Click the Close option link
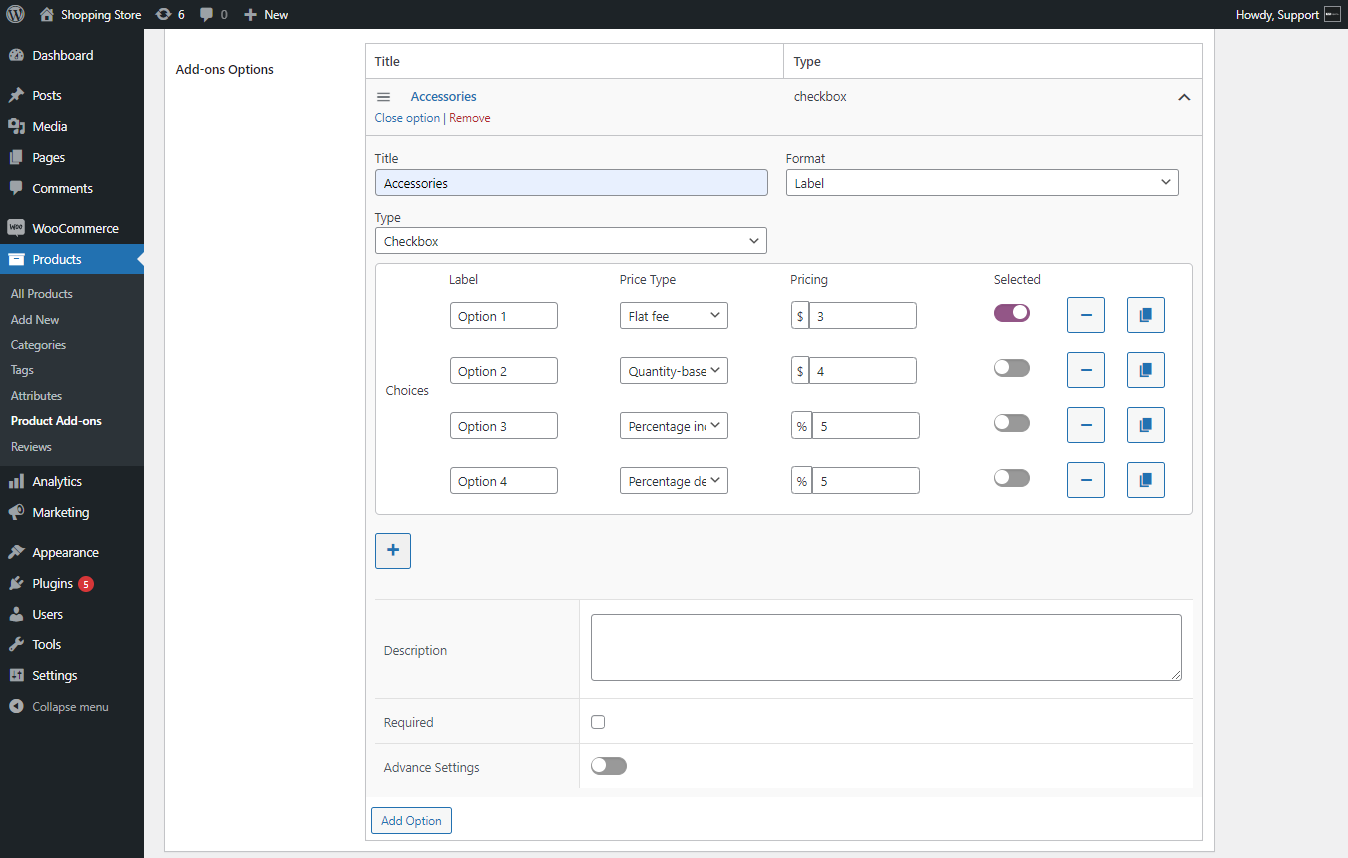 pos(407,118)
